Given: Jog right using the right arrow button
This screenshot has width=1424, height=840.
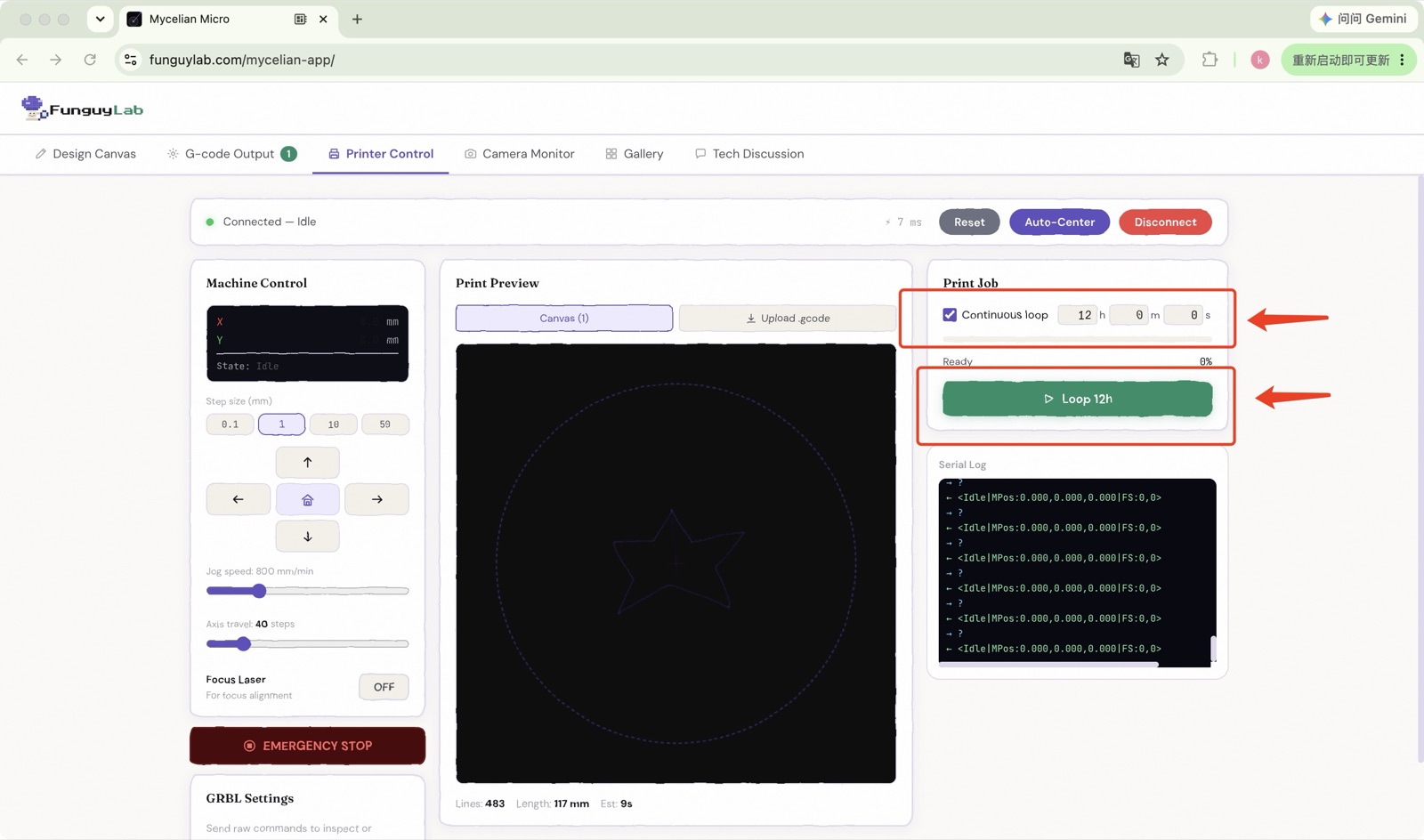Looking at the screenshot, I should (376, 499).
